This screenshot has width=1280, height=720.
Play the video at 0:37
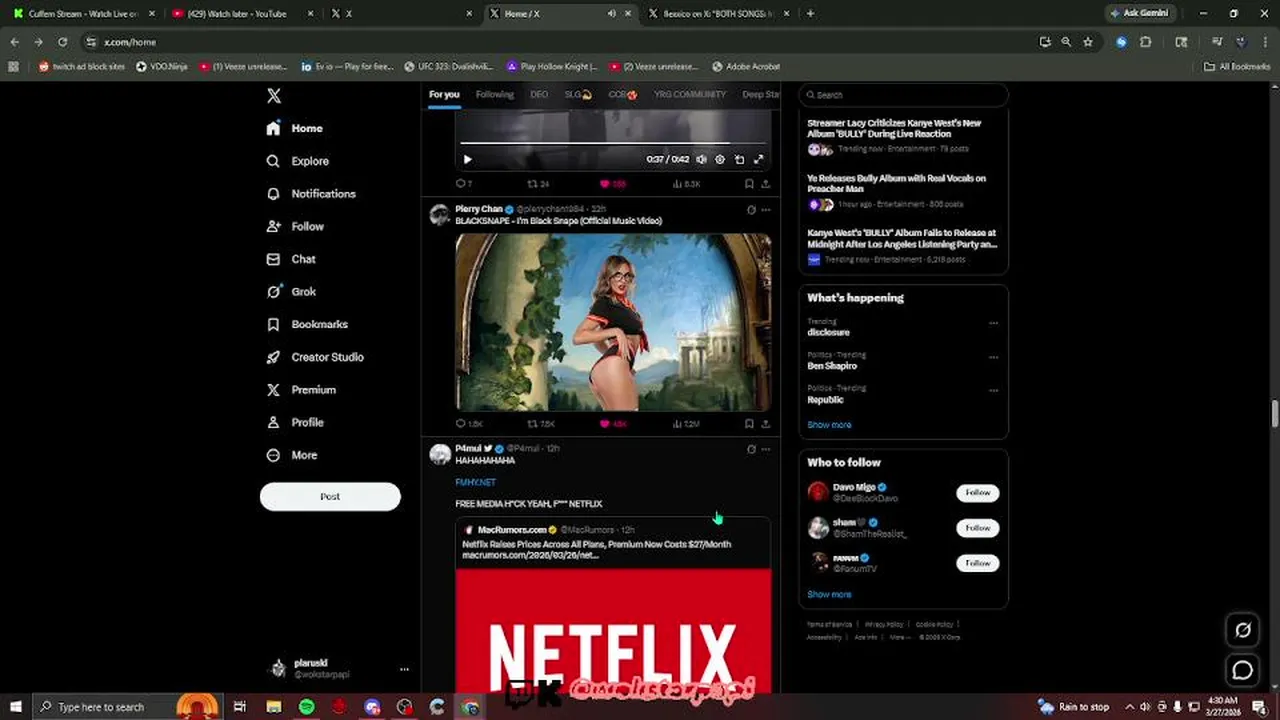467,159
